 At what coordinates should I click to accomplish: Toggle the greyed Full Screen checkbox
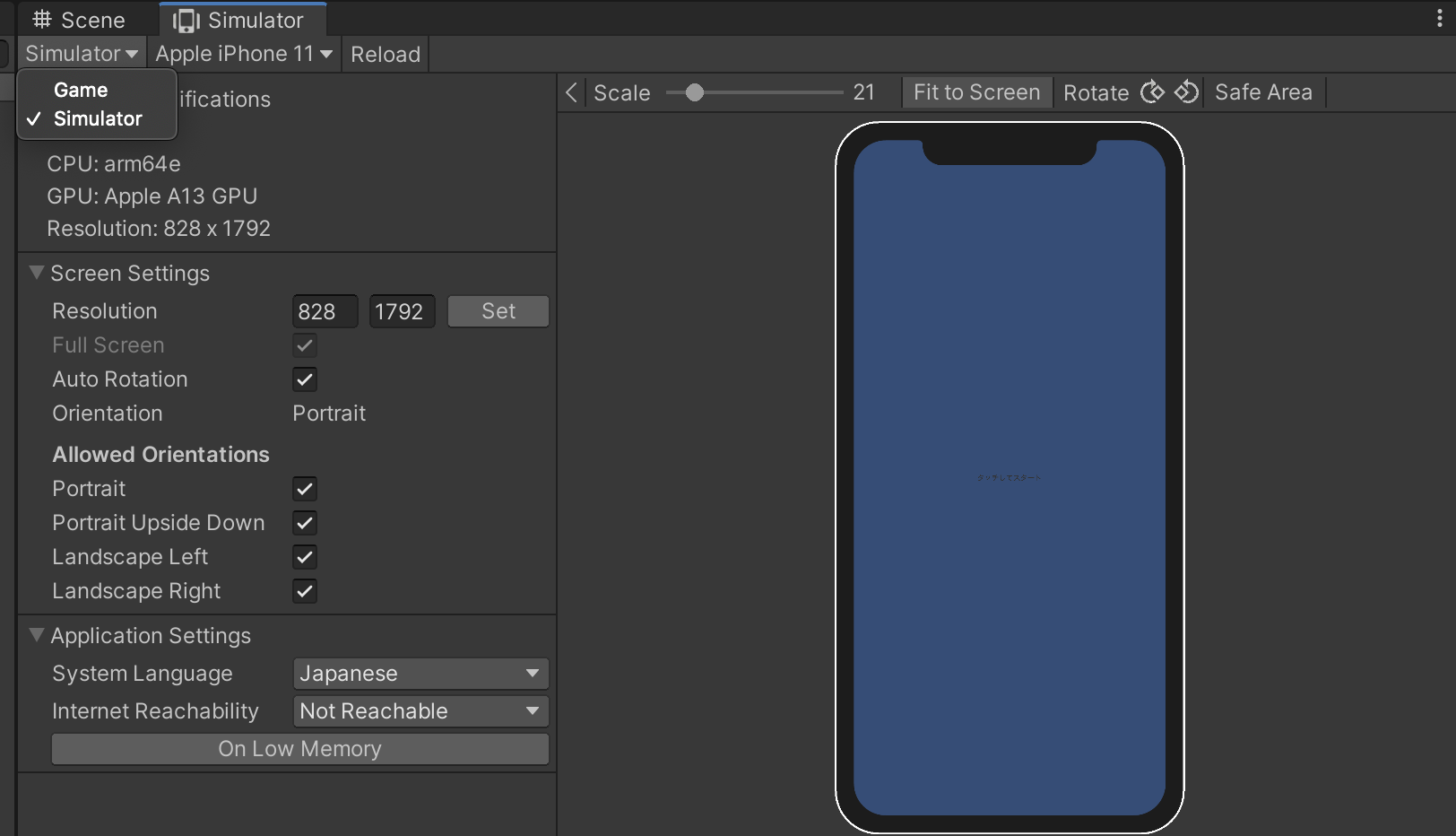point(305,345)
